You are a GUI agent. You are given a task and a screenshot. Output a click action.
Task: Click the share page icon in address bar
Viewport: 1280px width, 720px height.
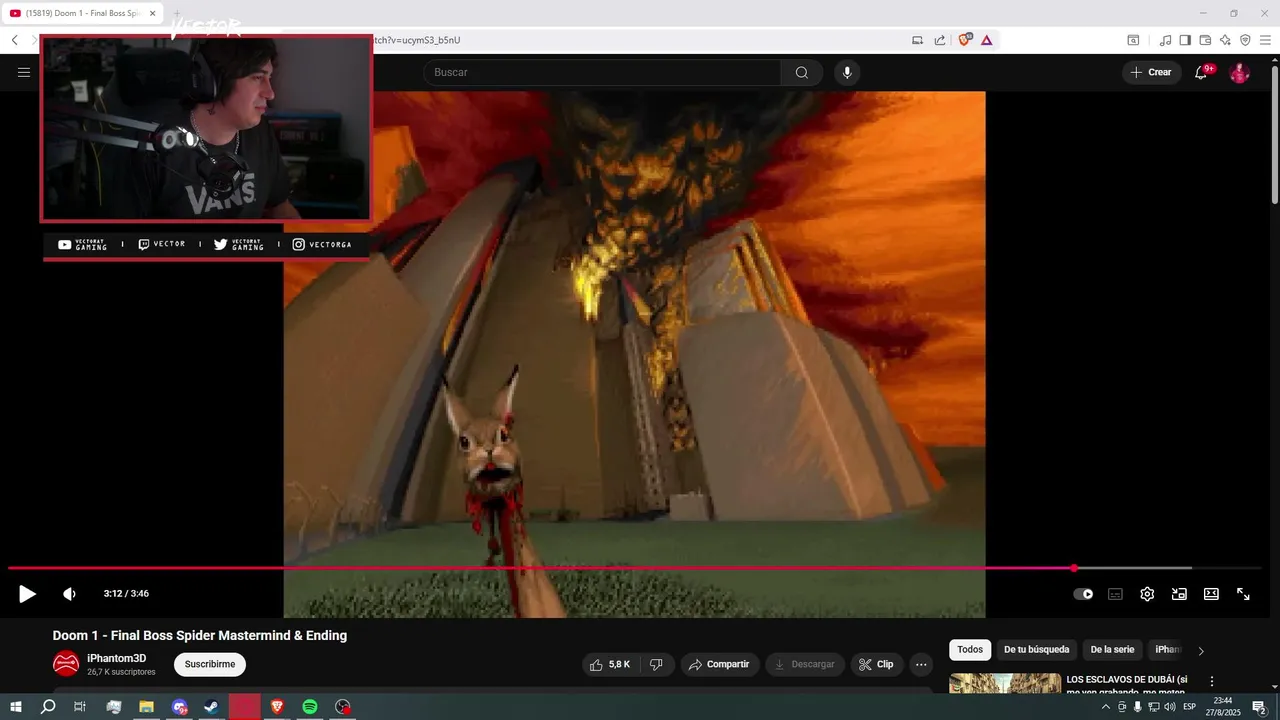tap(940, 40)
